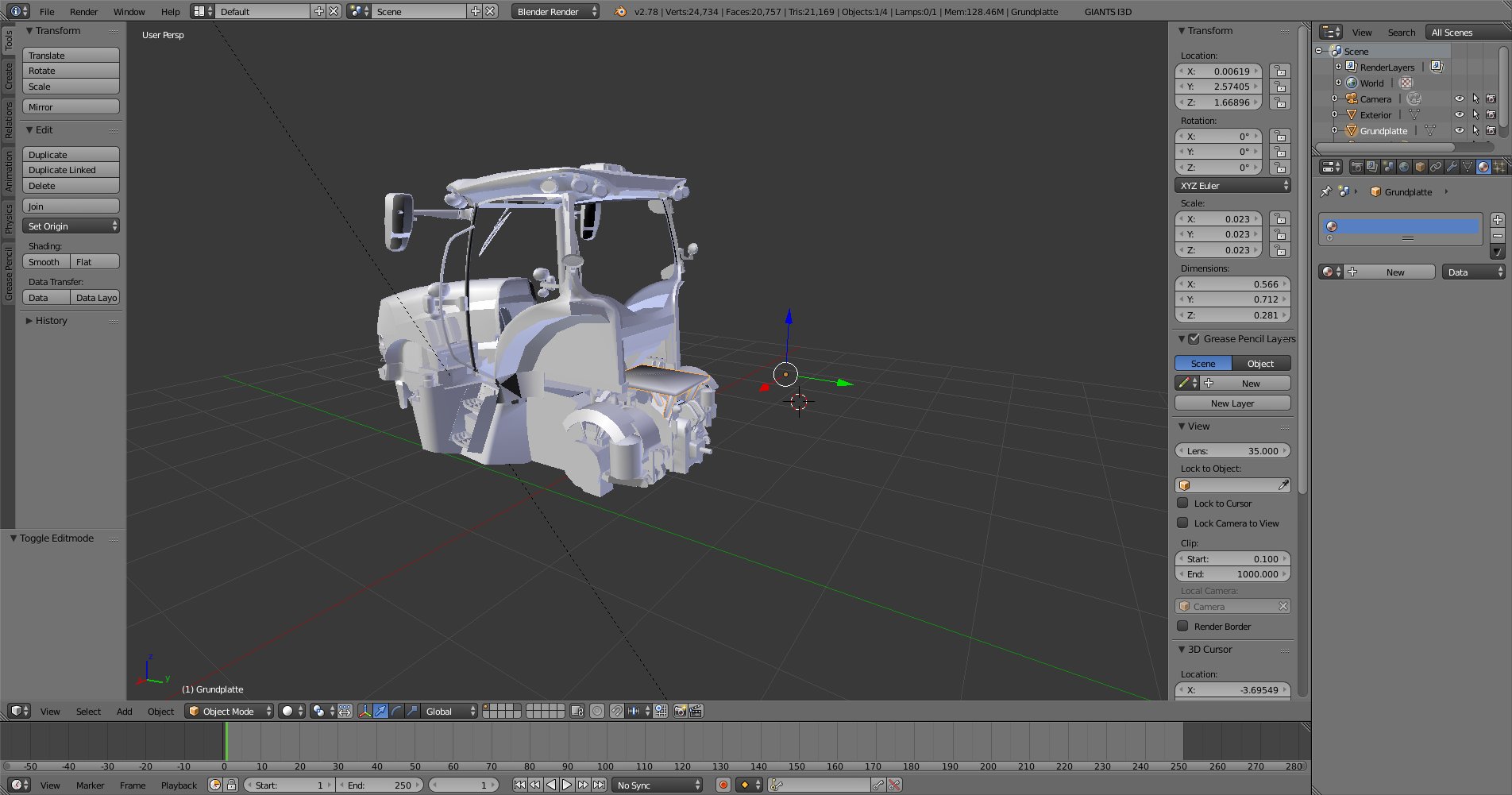Viewport: 1512px width, 795px height.
Task: Set shading to Smooth
Action: point(46,262)
